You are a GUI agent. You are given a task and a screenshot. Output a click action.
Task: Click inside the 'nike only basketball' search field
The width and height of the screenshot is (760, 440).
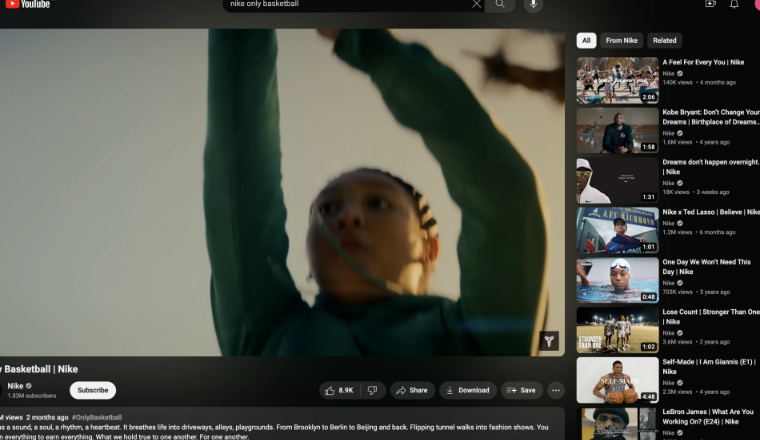(340, 4)
